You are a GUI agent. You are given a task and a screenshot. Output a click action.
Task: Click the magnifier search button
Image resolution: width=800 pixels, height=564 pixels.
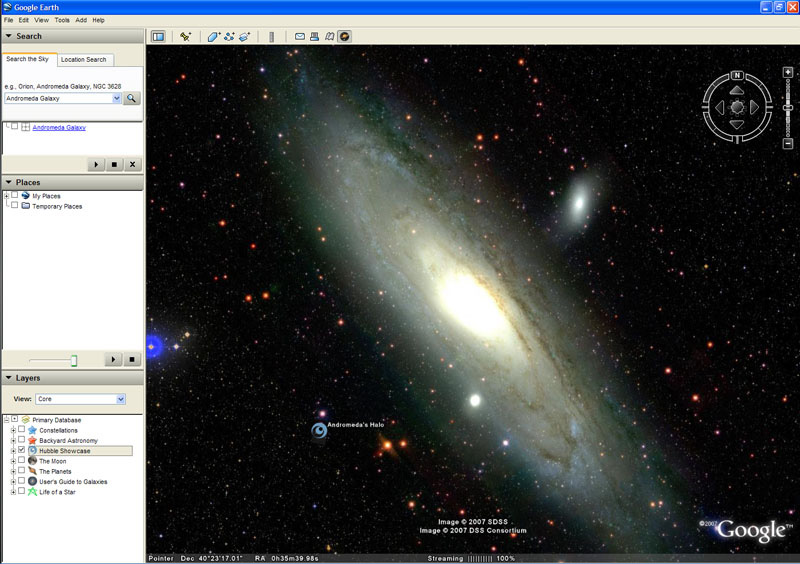(132, 99)
